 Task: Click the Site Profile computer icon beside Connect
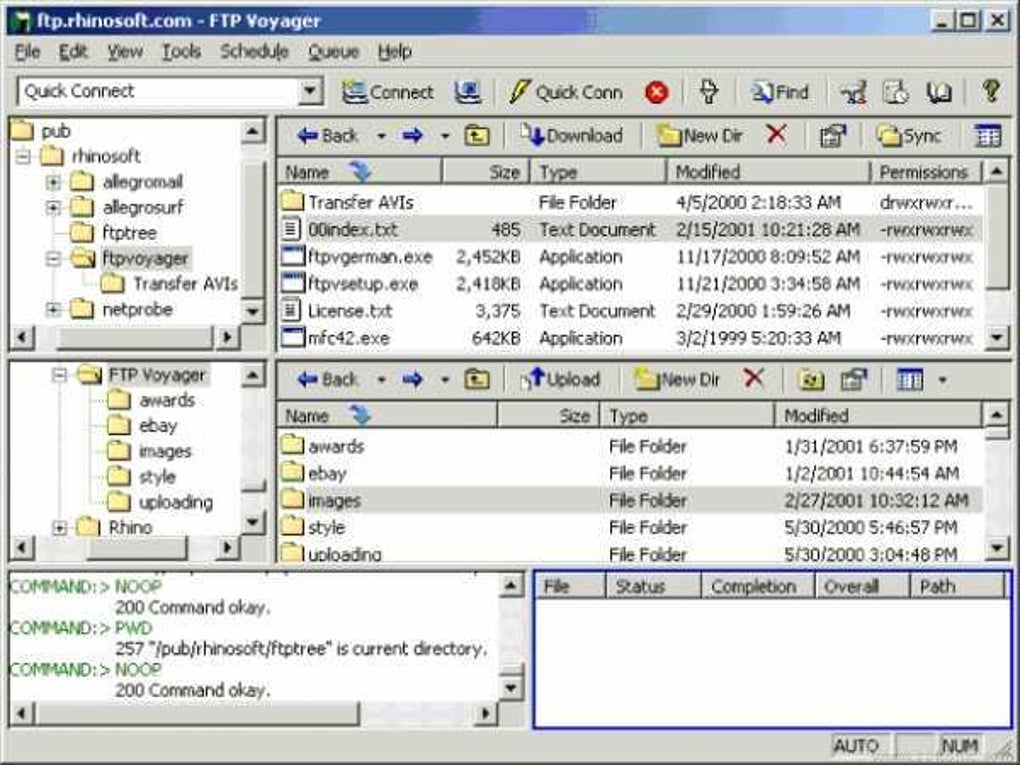468,92
